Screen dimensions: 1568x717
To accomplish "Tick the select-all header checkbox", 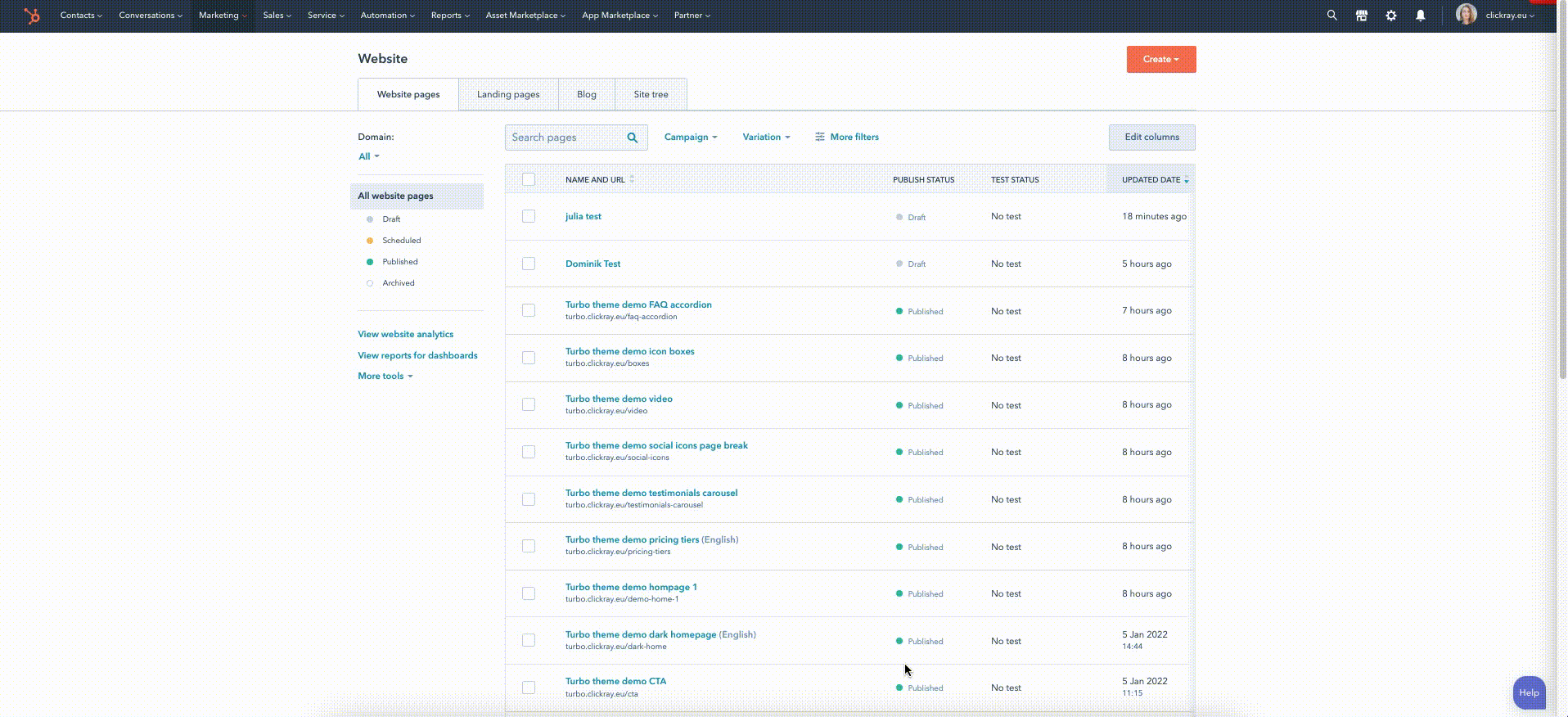I will pyautogui.click(x=529, y=179).
